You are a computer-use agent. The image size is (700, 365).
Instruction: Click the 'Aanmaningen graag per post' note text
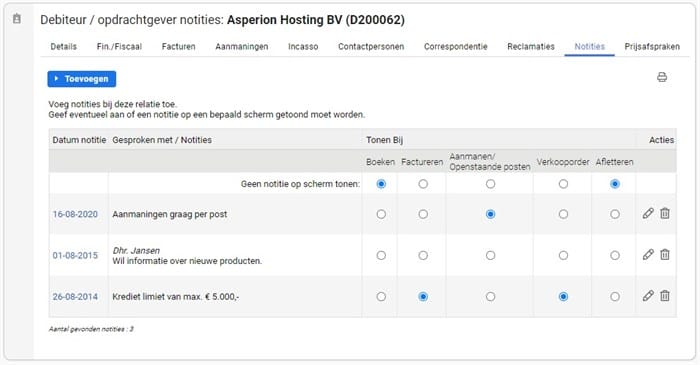(170, 214)
